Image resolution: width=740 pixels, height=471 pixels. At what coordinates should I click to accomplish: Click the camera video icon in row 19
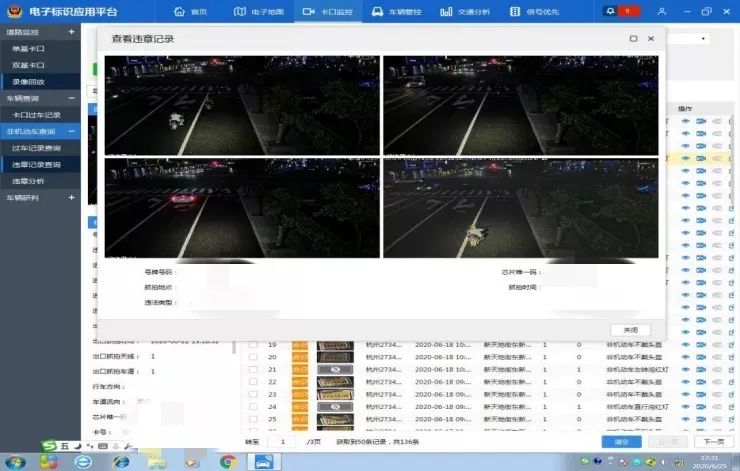(x=701, y=345)
